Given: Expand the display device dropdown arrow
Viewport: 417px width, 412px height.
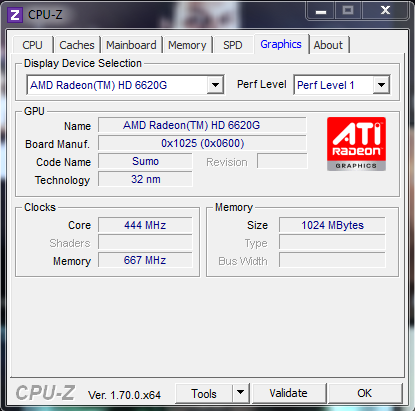Looking at the screenshot, I should click(x=215, y=85).
